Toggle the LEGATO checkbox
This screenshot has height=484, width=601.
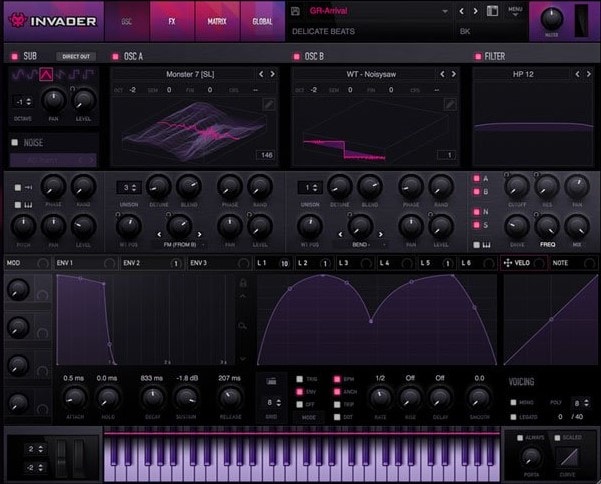(x=513, y=416)
